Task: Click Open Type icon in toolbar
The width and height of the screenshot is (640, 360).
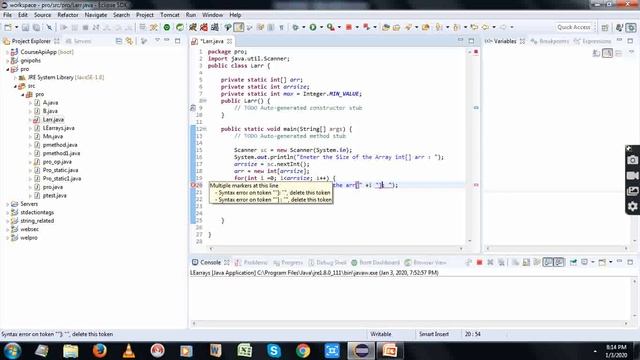Action: 386,27
